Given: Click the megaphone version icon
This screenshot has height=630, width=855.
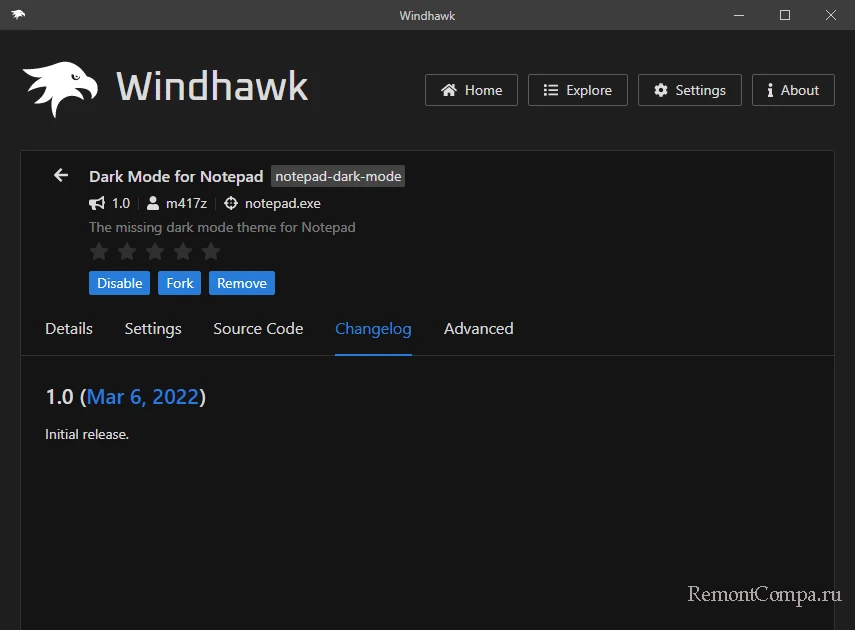Looking at the screenshot, I should pos(97,203).
